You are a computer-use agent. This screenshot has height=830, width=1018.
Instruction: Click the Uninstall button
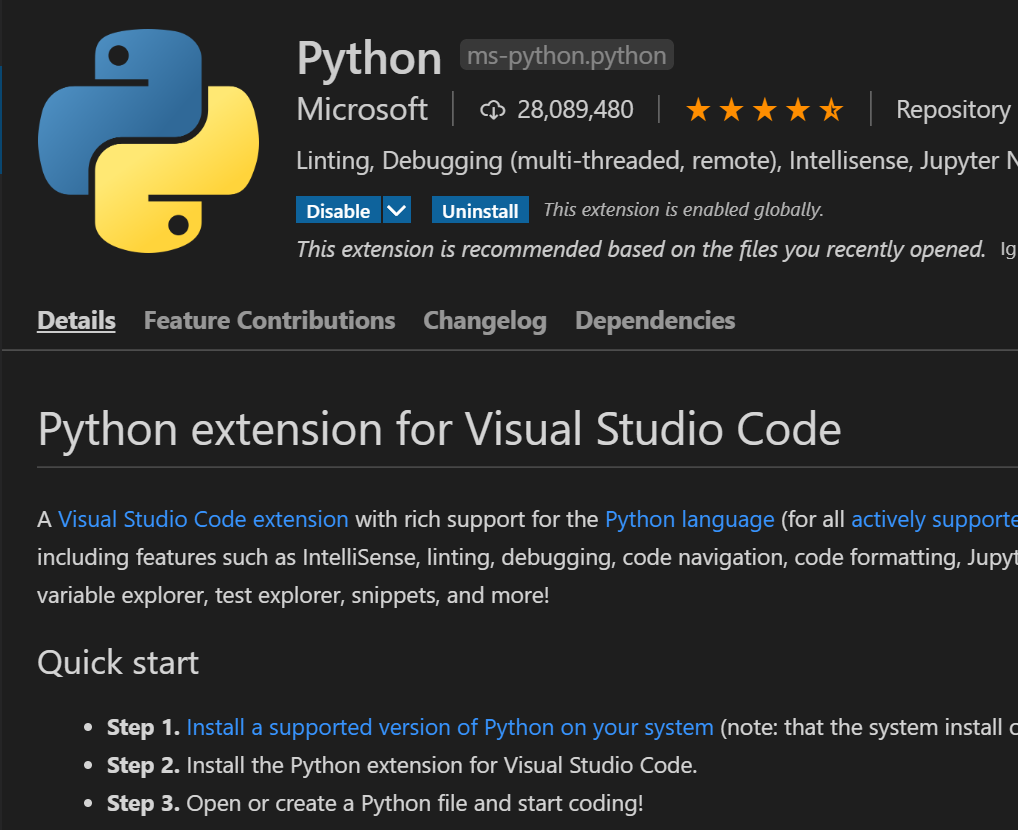pyautogui.click(x=479, y=210)
